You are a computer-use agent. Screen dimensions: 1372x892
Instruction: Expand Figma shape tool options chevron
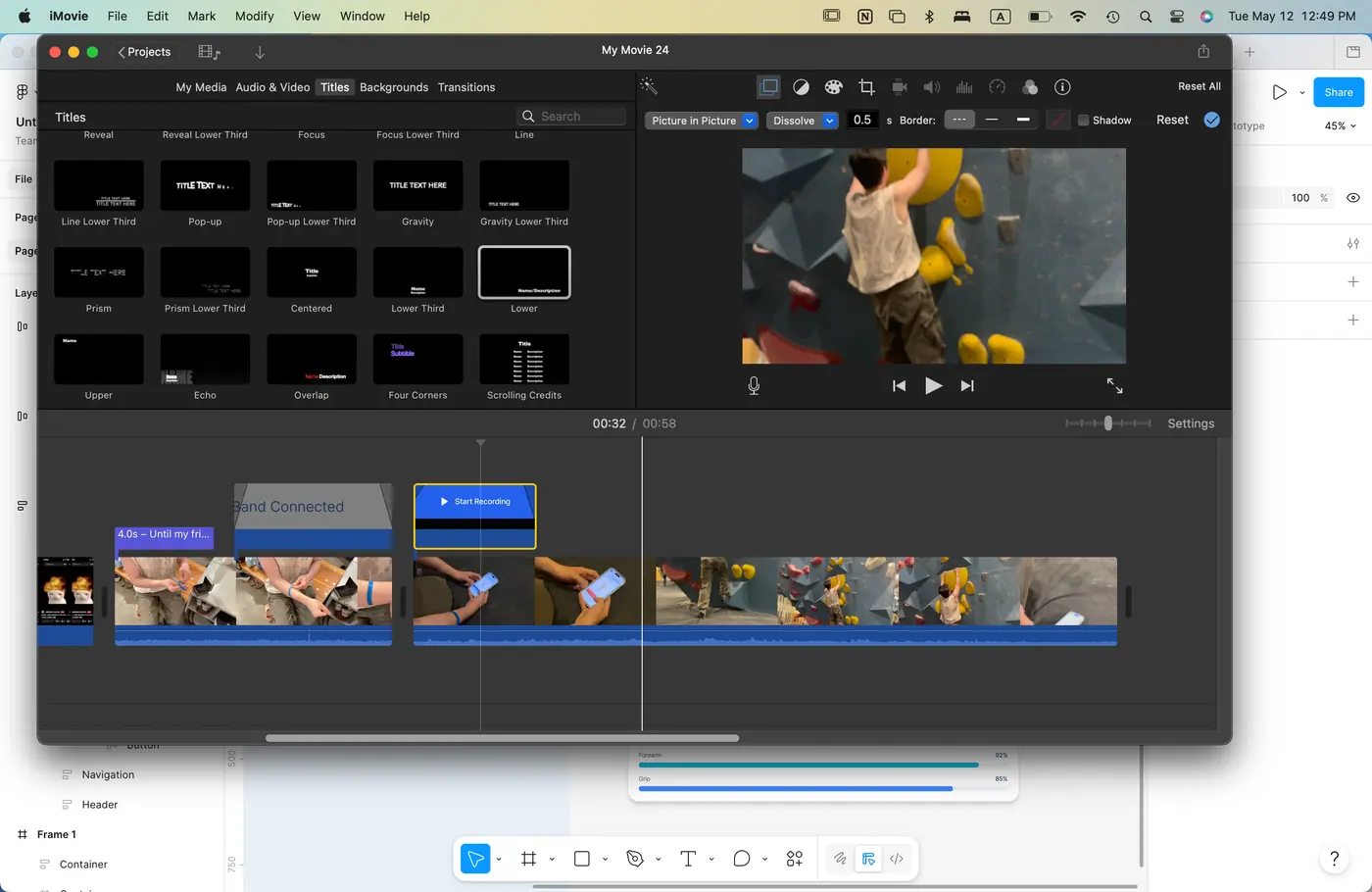click(x=605, y=860)
